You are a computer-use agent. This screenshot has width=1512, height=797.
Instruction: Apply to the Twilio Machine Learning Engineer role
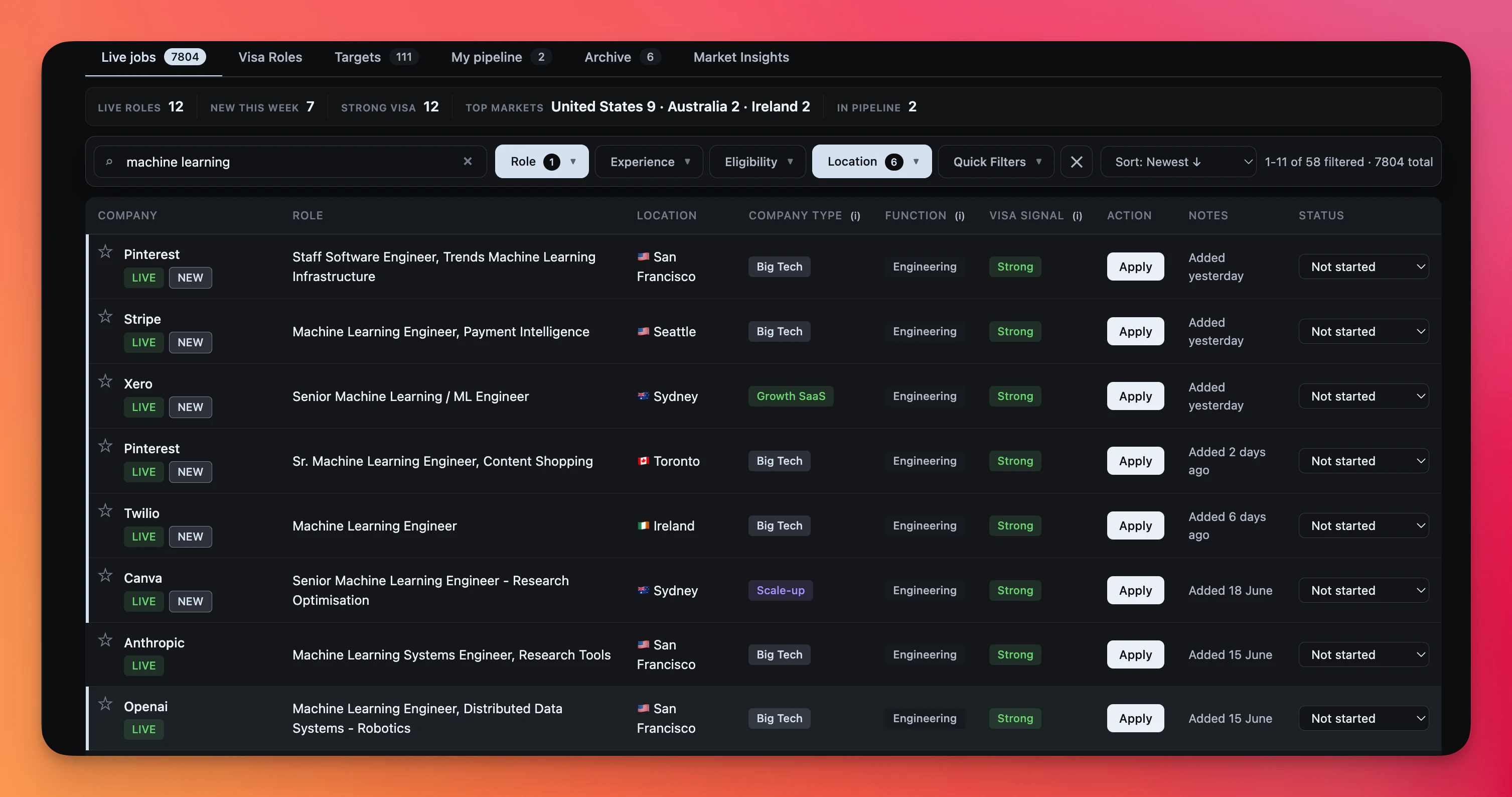click(x=1135, y=525)
